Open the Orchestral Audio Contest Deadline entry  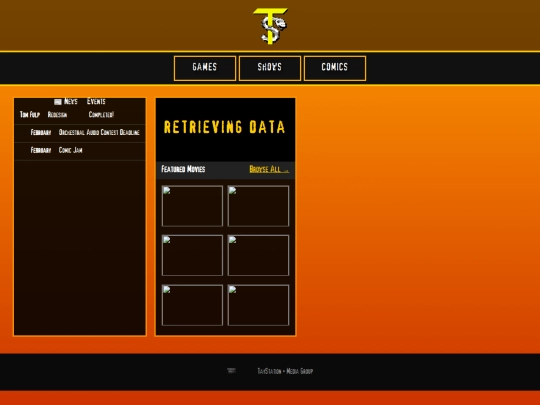tap(80, 133)
